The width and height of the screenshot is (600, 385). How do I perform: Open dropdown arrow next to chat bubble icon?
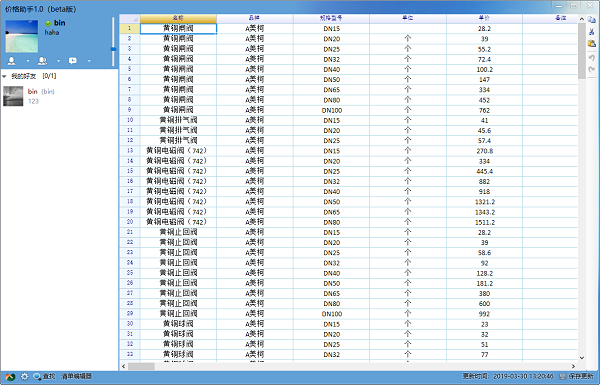point(89,61)
